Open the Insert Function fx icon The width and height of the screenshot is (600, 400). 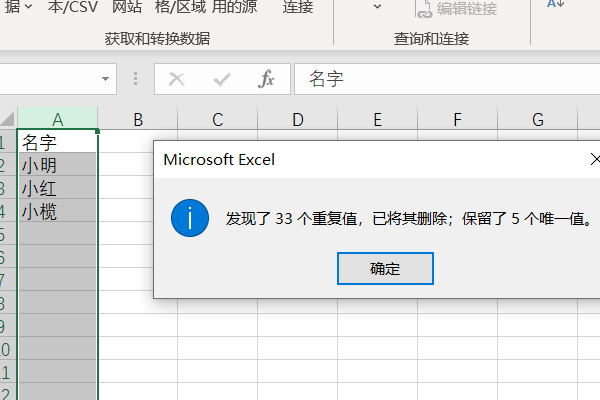266,79
